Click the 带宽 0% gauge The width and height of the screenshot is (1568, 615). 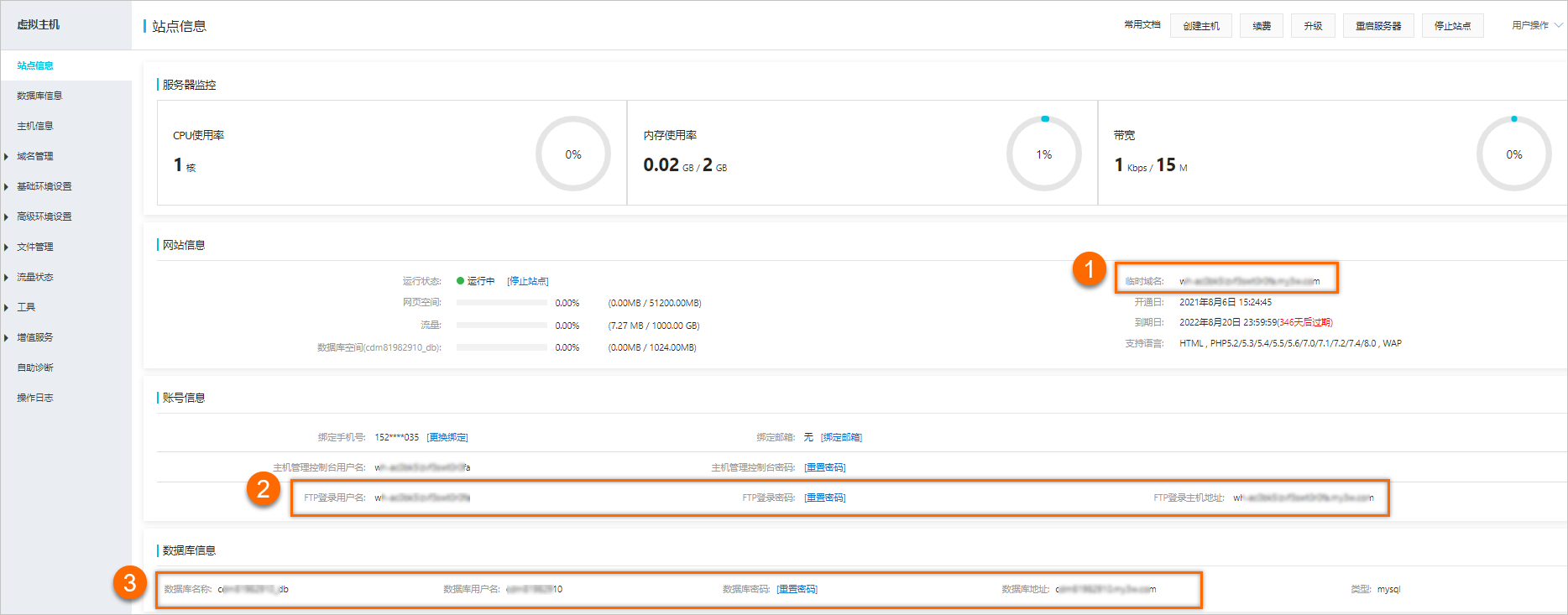(x=1514, y=154)
